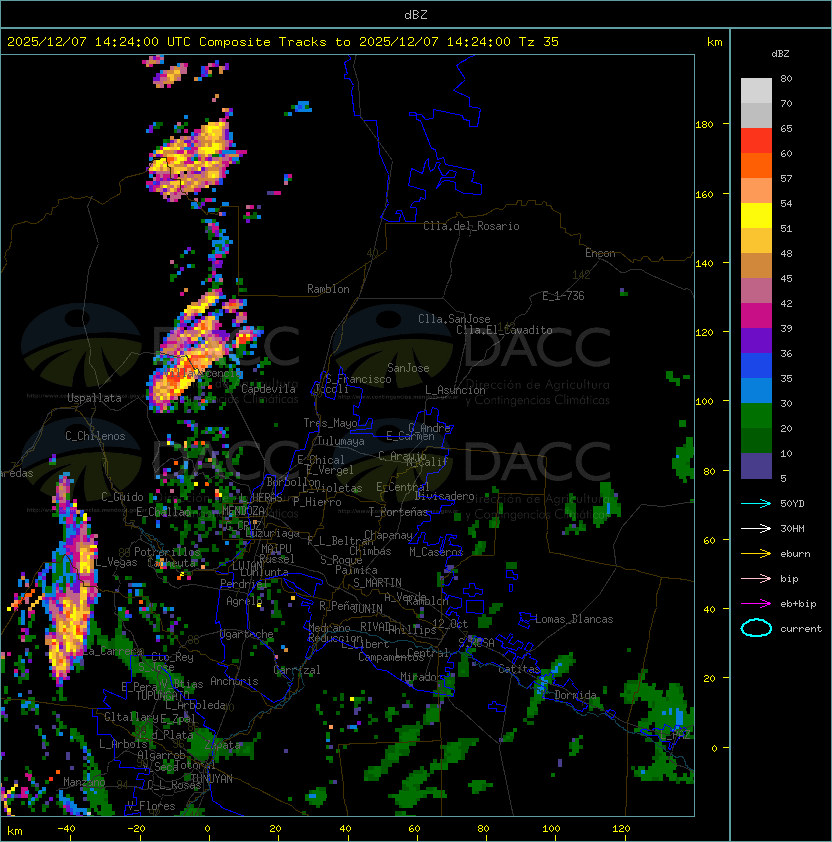Pick the gold 48-51 dBZ swatch

pyautogui.click(x=756, y=241)
